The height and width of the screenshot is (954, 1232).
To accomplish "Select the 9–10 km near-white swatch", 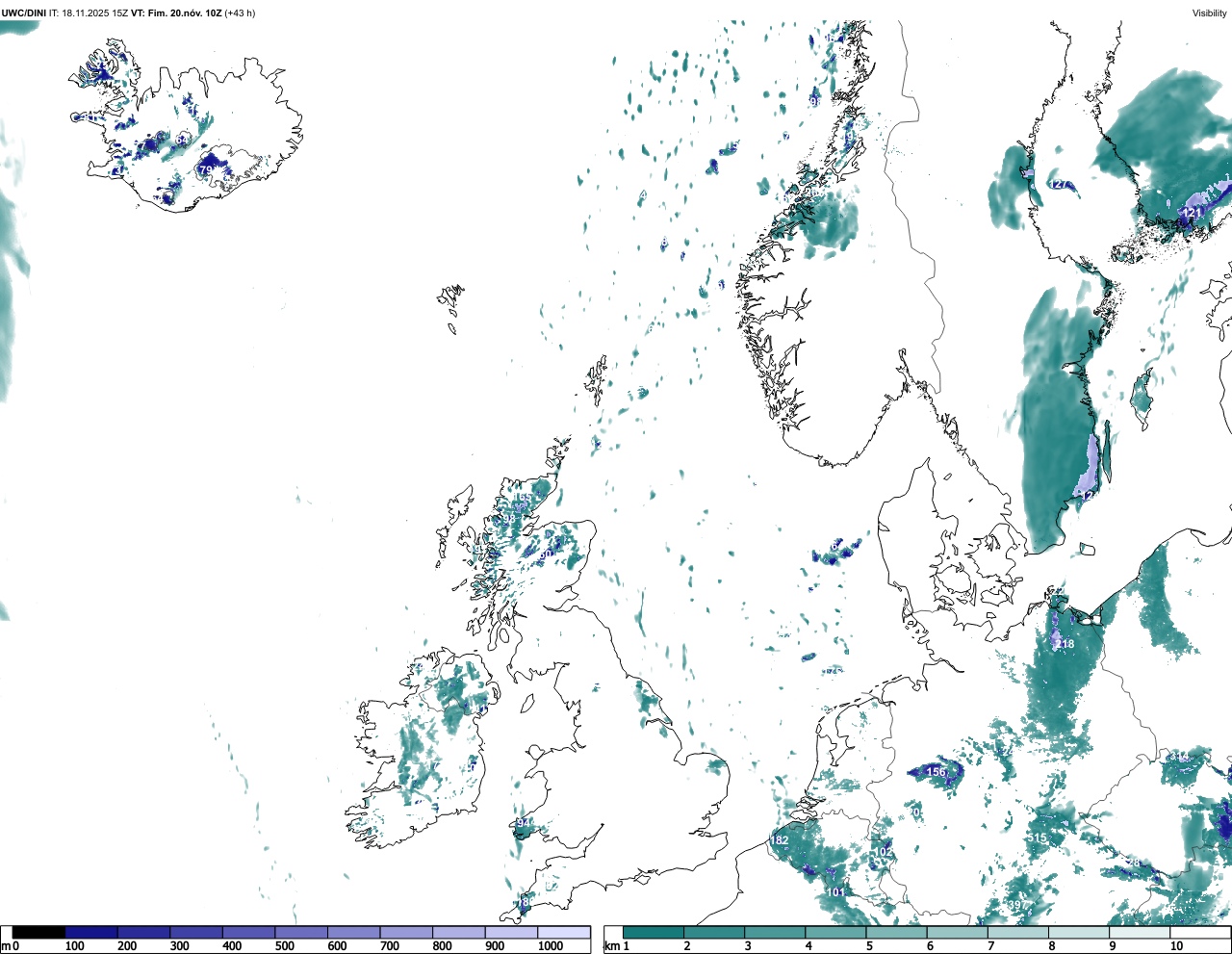I will 1140,933.
